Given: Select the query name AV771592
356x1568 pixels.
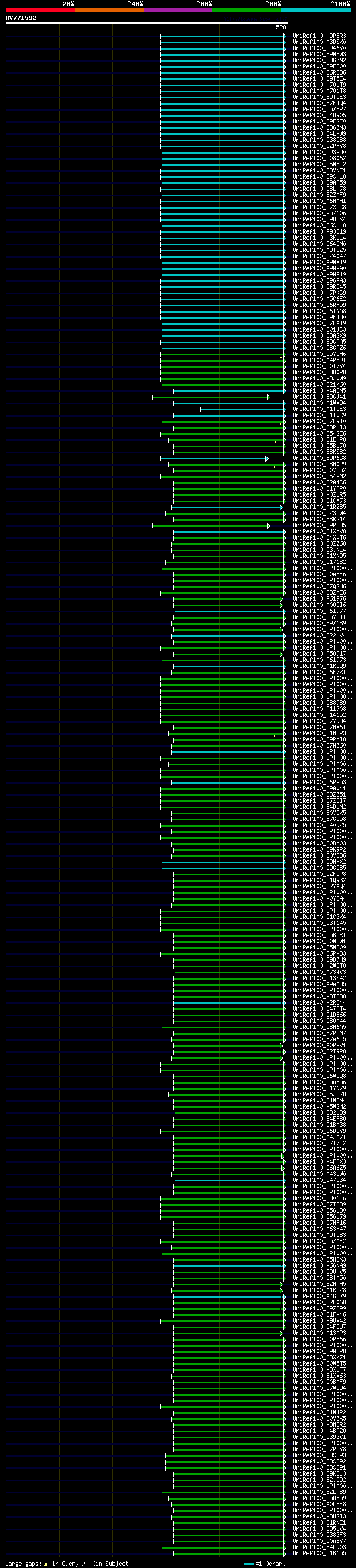Looking at the screenshot, I should 21,18.
